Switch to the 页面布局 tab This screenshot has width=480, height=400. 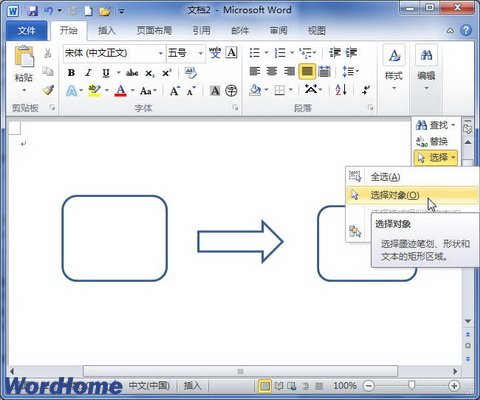[x=154, y=31]
